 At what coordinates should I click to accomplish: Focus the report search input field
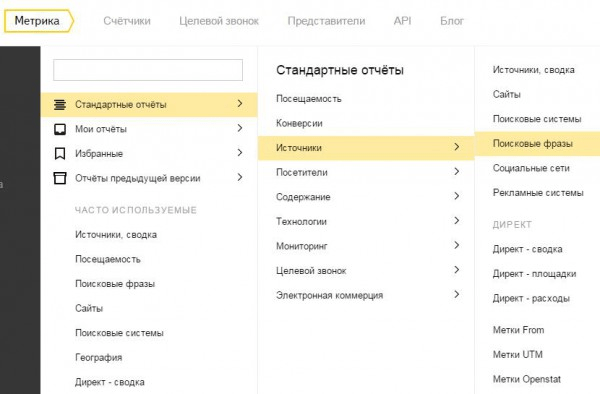point(148,70)
